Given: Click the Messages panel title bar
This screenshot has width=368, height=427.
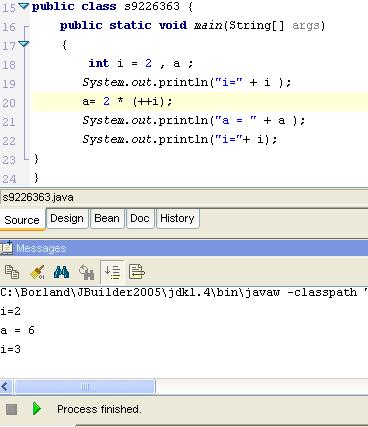Looking at the screenshot, I should 184,248.
